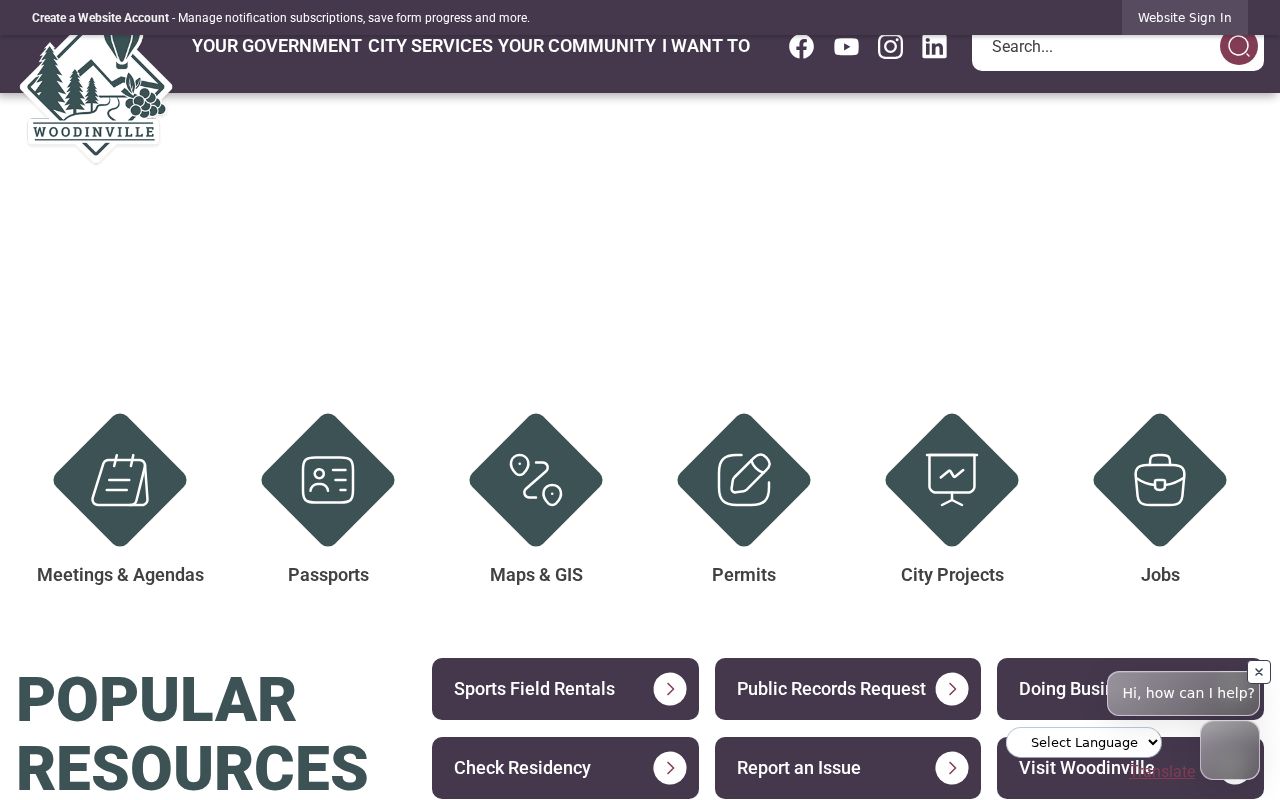Open the YouTube social icon
The height and width of the screenshot is (800, 1280).
pos(846,47)
